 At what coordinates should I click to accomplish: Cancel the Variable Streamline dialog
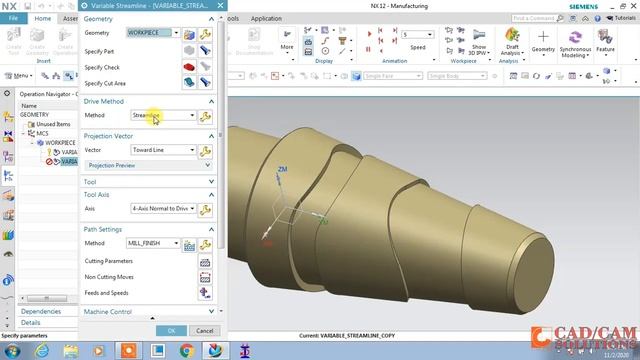(x=204, y=331)
